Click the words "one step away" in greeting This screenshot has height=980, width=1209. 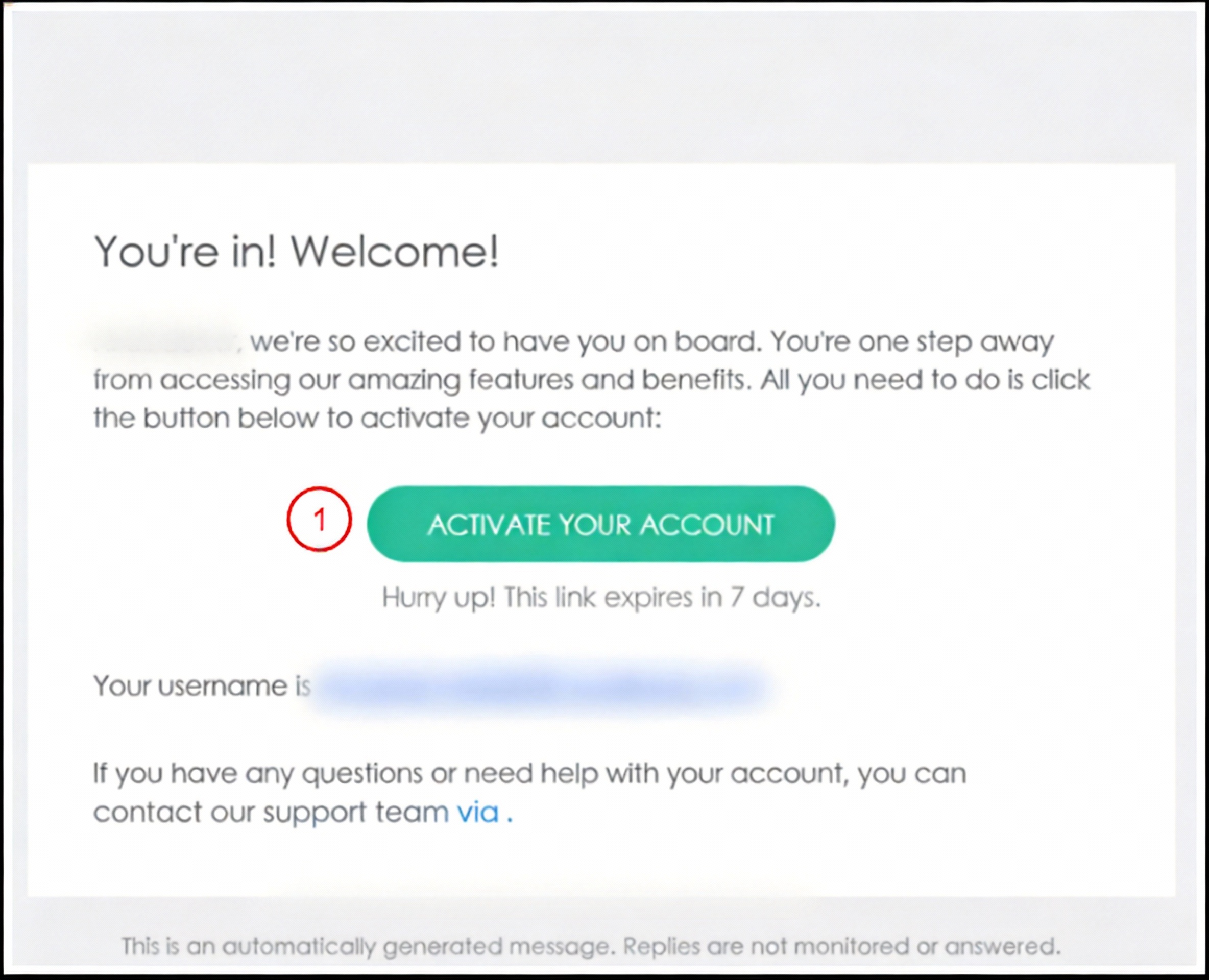(954, 341)
